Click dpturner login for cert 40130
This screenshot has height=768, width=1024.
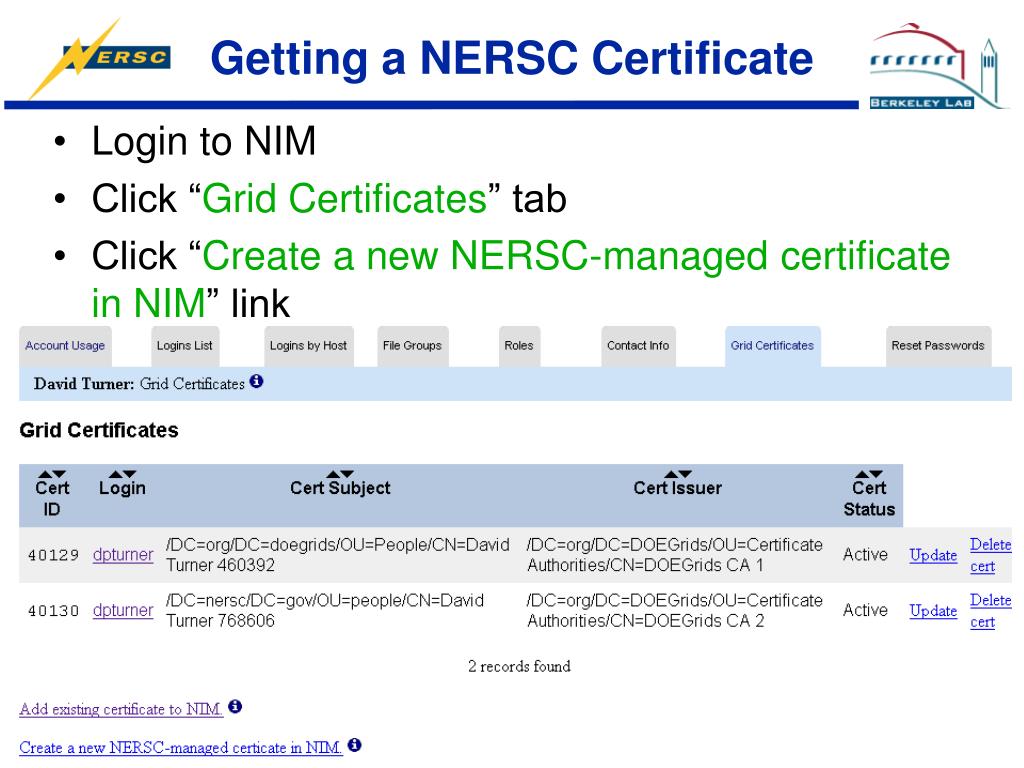click(123, 610)
